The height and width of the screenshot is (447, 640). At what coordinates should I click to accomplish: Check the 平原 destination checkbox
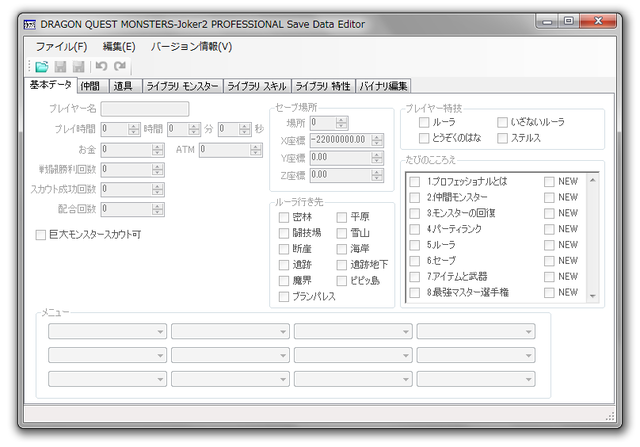pos(342,217)
